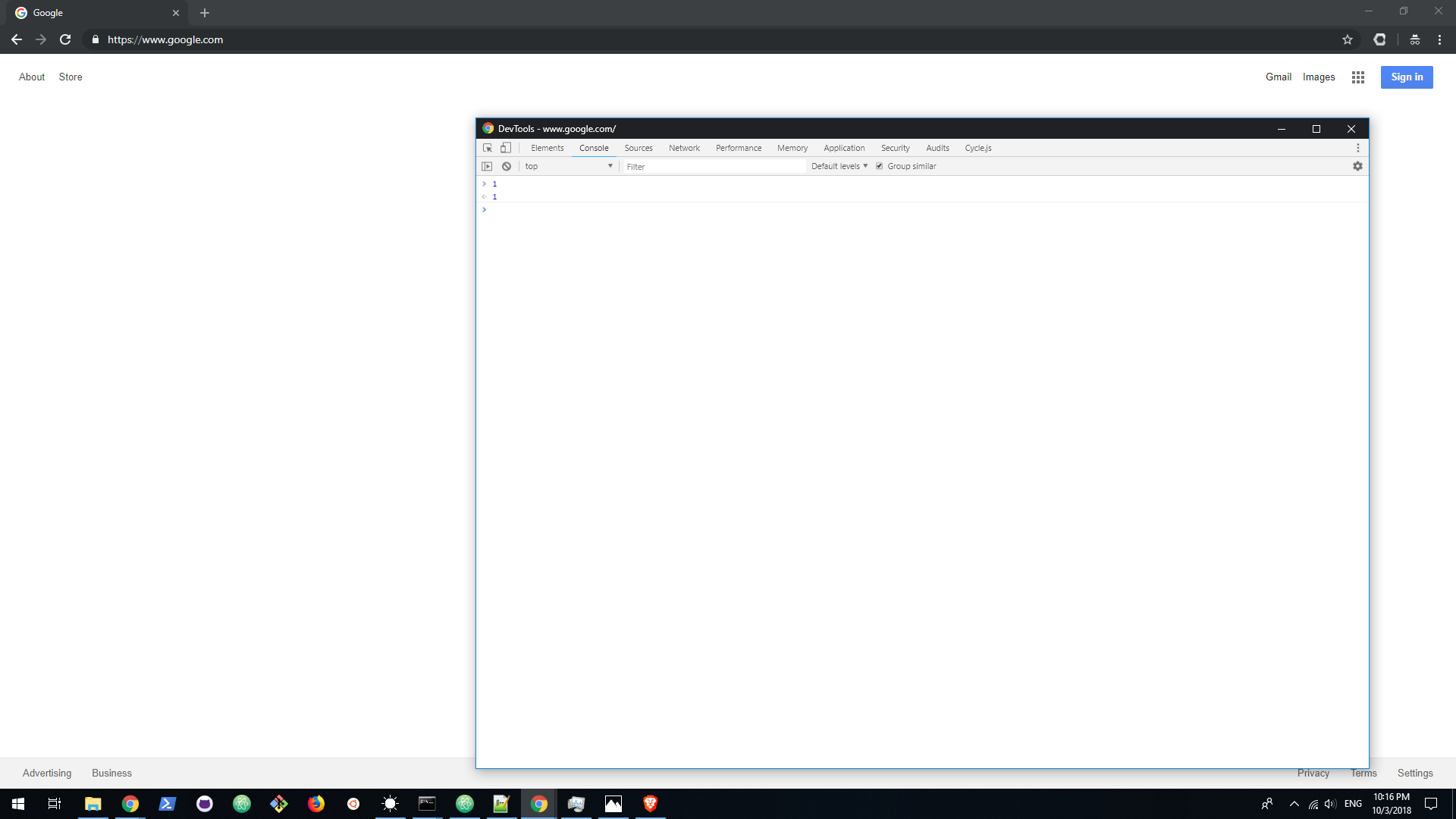Image resolution: width=1456 pixels, height=819 pixels.
Task: Expand the console input entry 1
Action: point(484,184)
